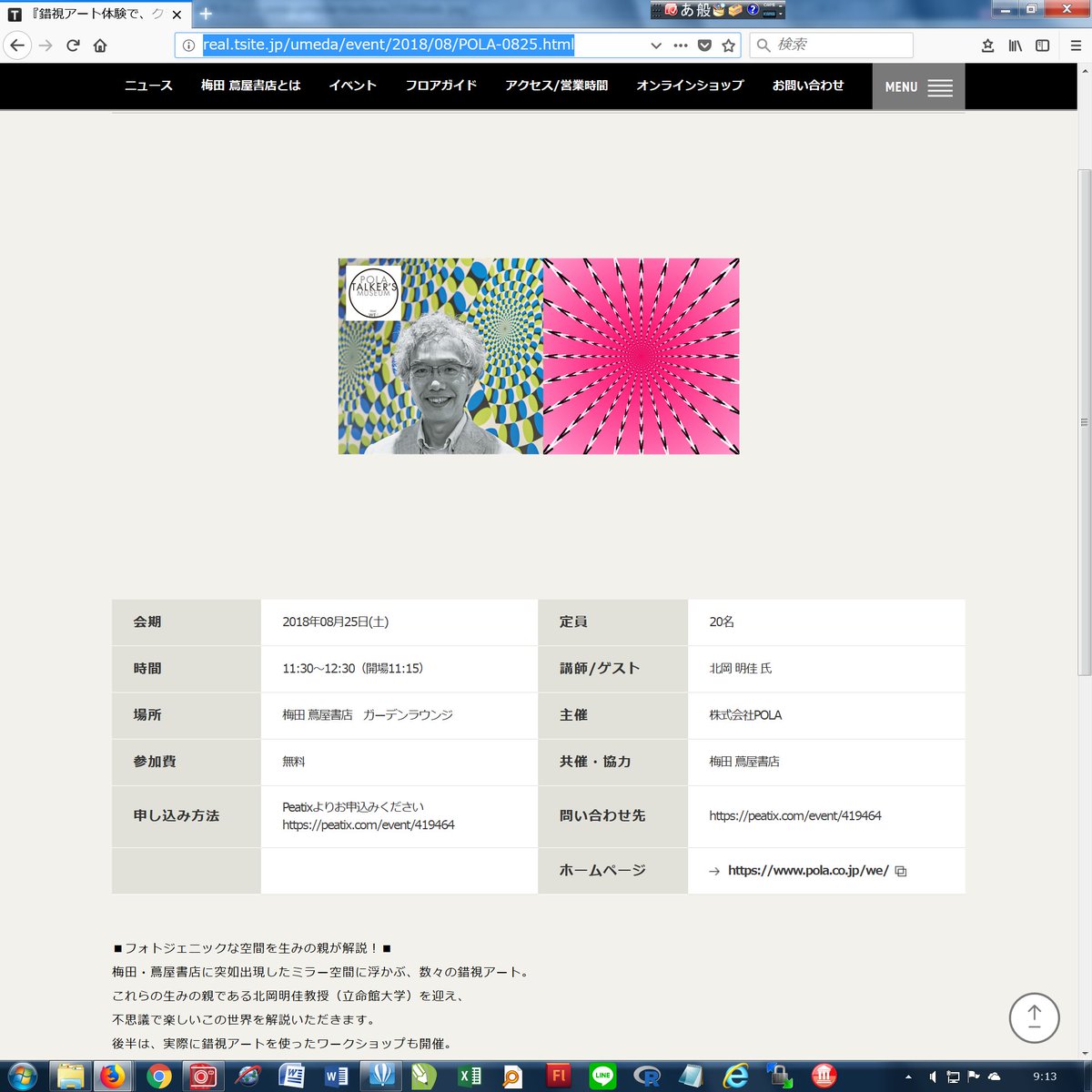
Task: Bookmark this page with the star
Action: pyautogui.click(x=728, y=45)
